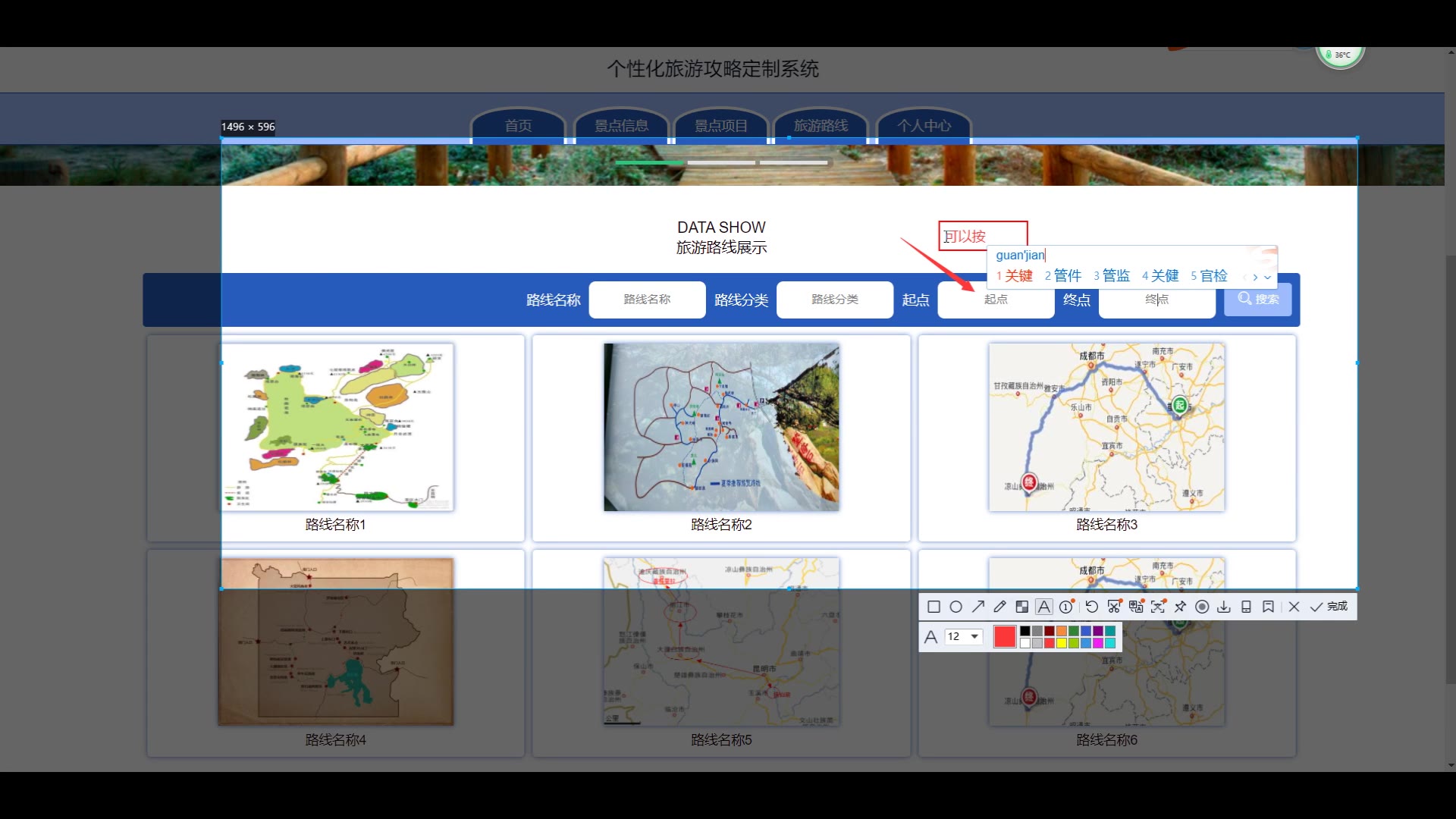Open the 路线名称1 map thumbnail
The image size is (1456, 819).
[336, 427]
